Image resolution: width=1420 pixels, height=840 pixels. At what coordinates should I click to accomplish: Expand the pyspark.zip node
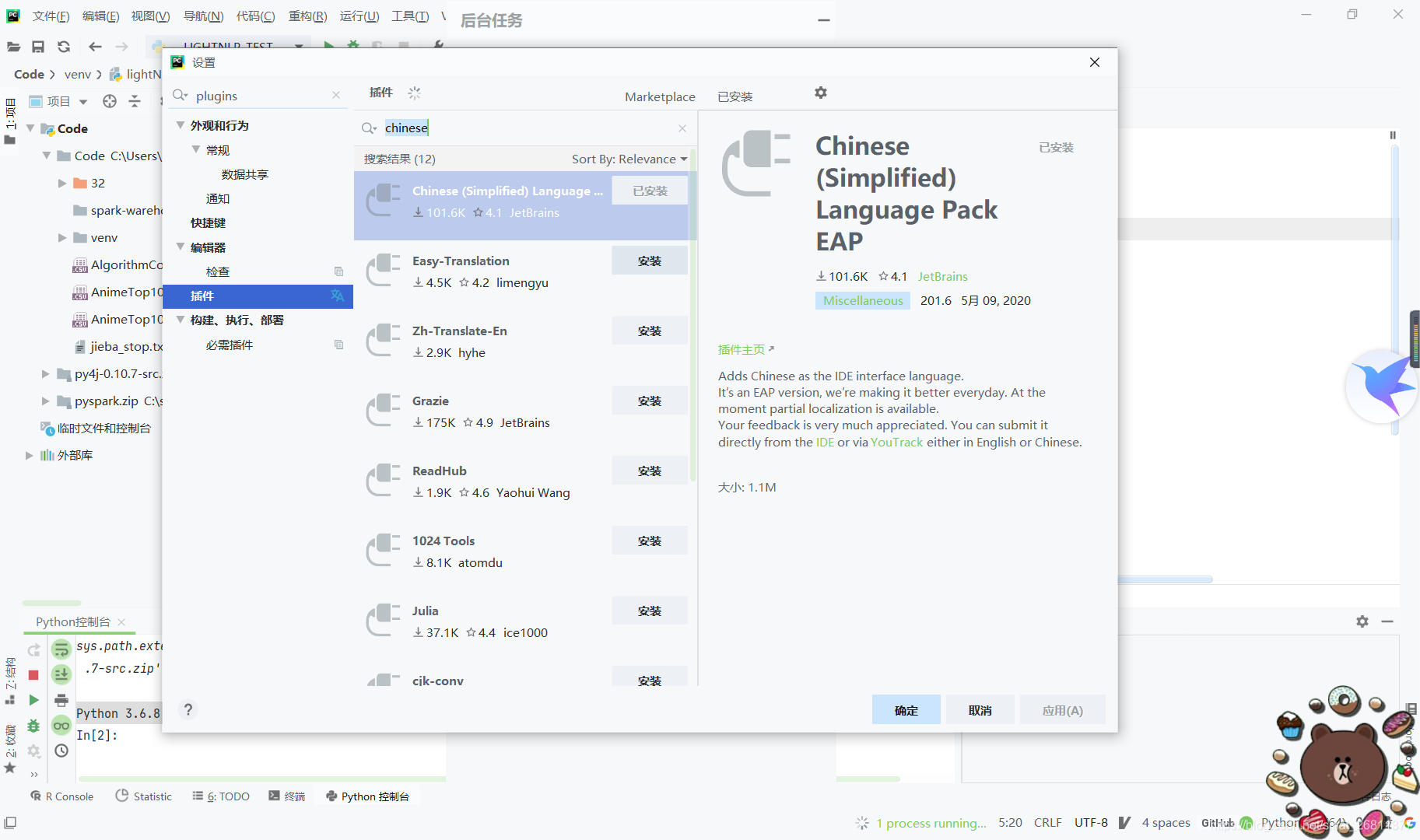[x=45, y=401]
